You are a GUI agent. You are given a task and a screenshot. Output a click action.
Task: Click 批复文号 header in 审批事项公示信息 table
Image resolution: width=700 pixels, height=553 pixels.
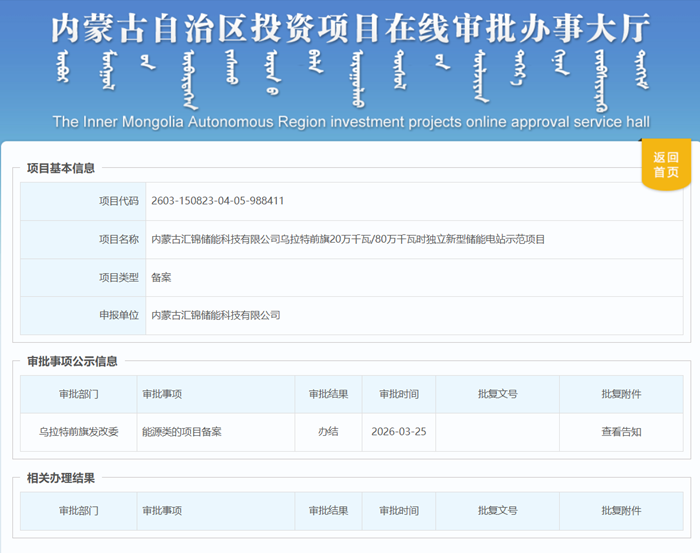pyautogui.click(x=497, y=394)
